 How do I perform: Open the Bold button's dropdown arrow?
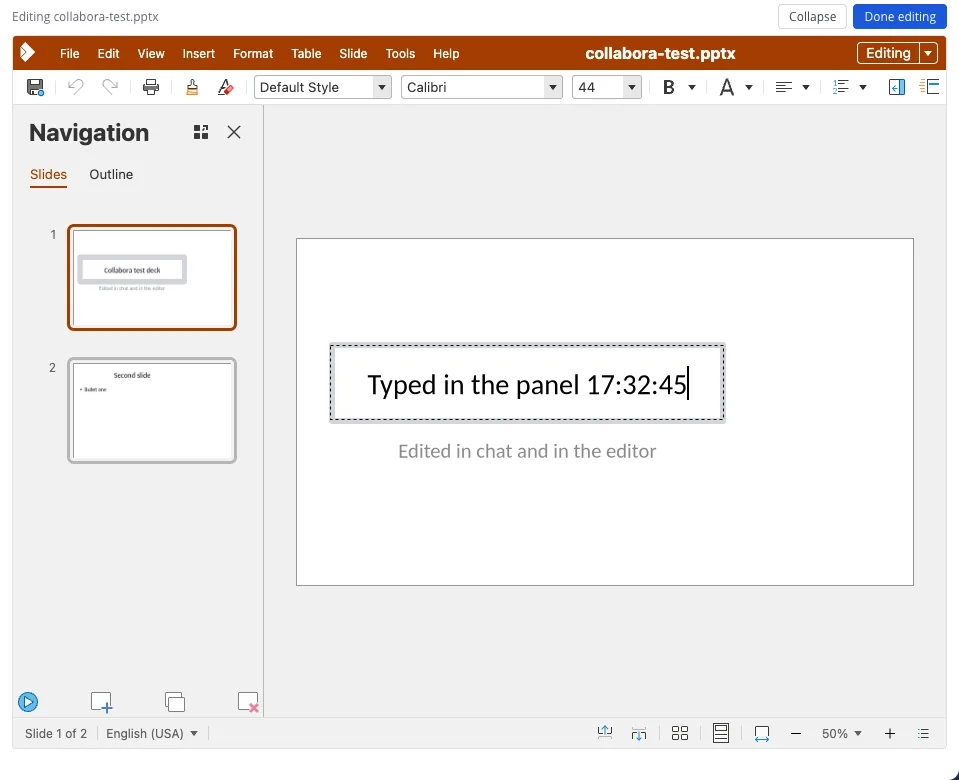(692, 87)
